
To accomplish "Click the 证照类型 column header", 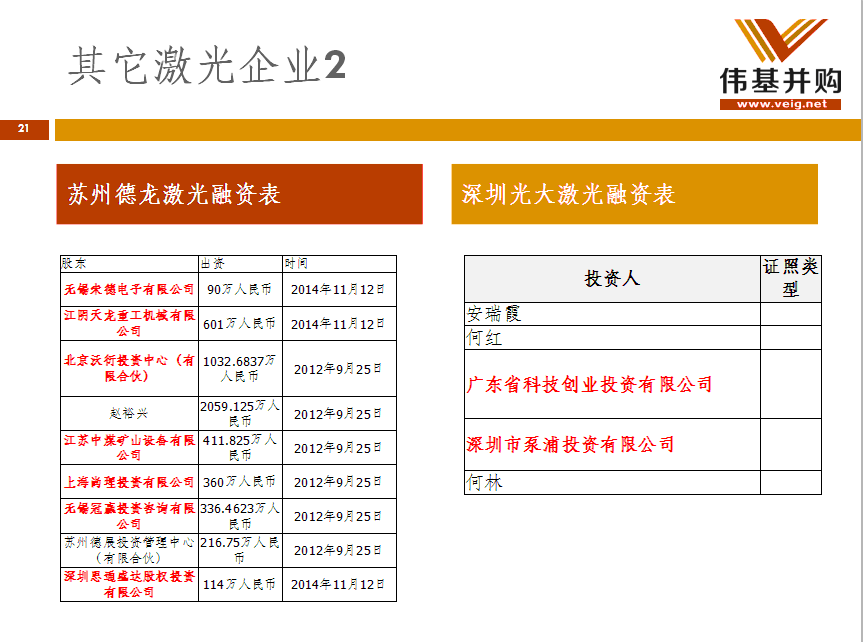I will click(791, 279).
